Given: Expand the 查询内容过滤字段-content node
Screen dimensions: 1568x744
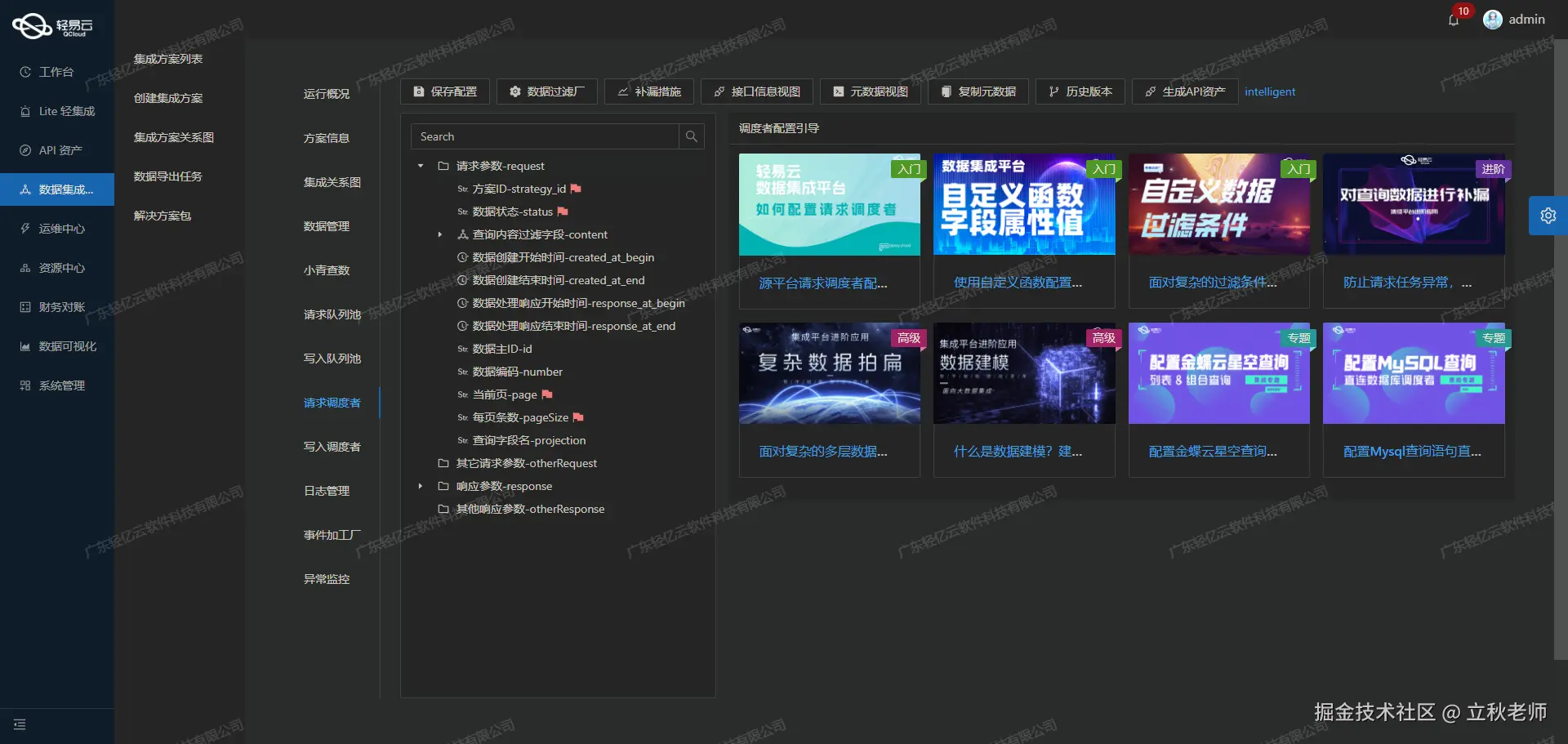Looking at the screenshot, I should (x=440, y=234).
